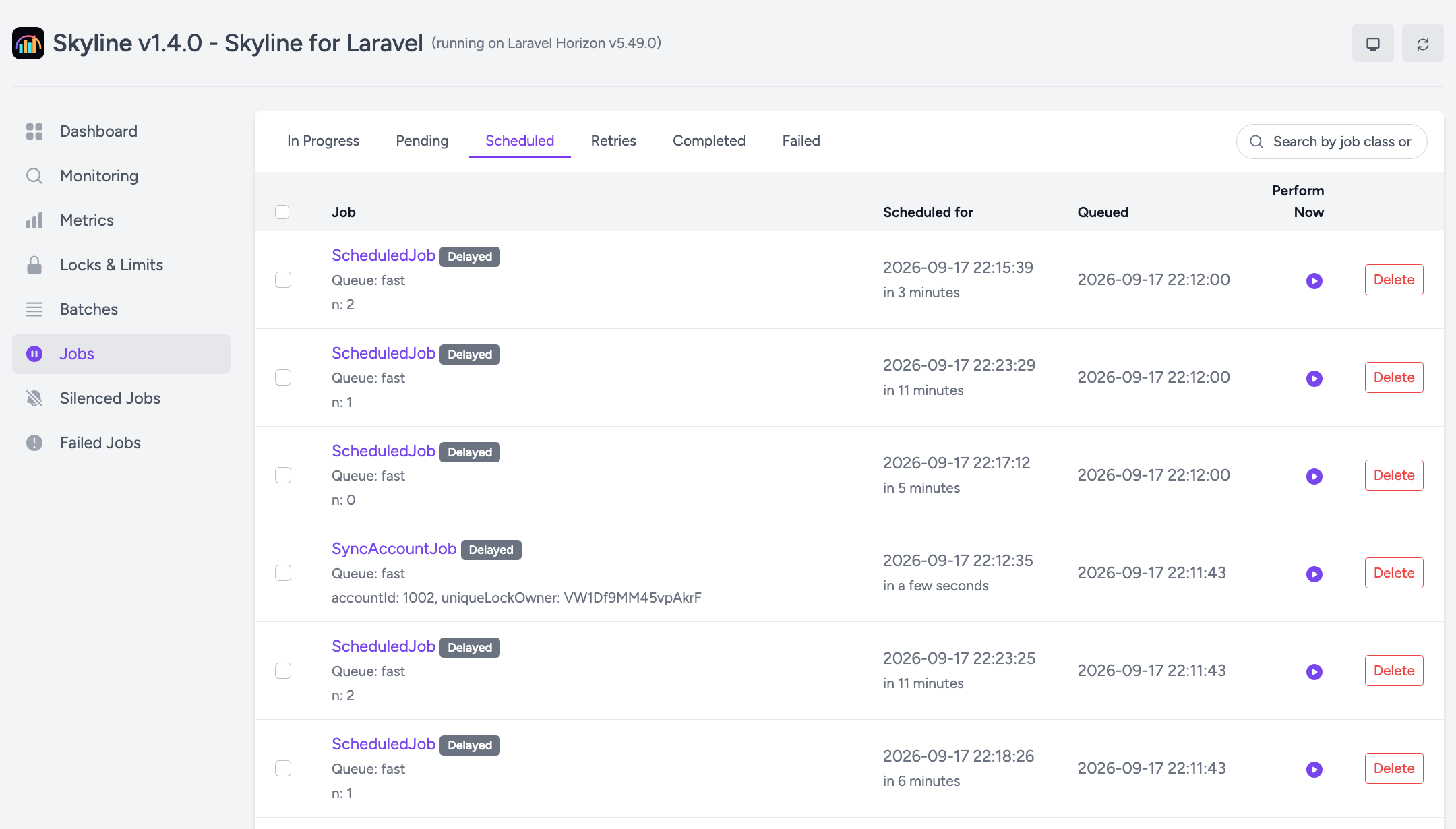Check the box for job scheduled 22:18:26
The image size is (1456, 829).
pyautogui.click(x=283, y=768)
